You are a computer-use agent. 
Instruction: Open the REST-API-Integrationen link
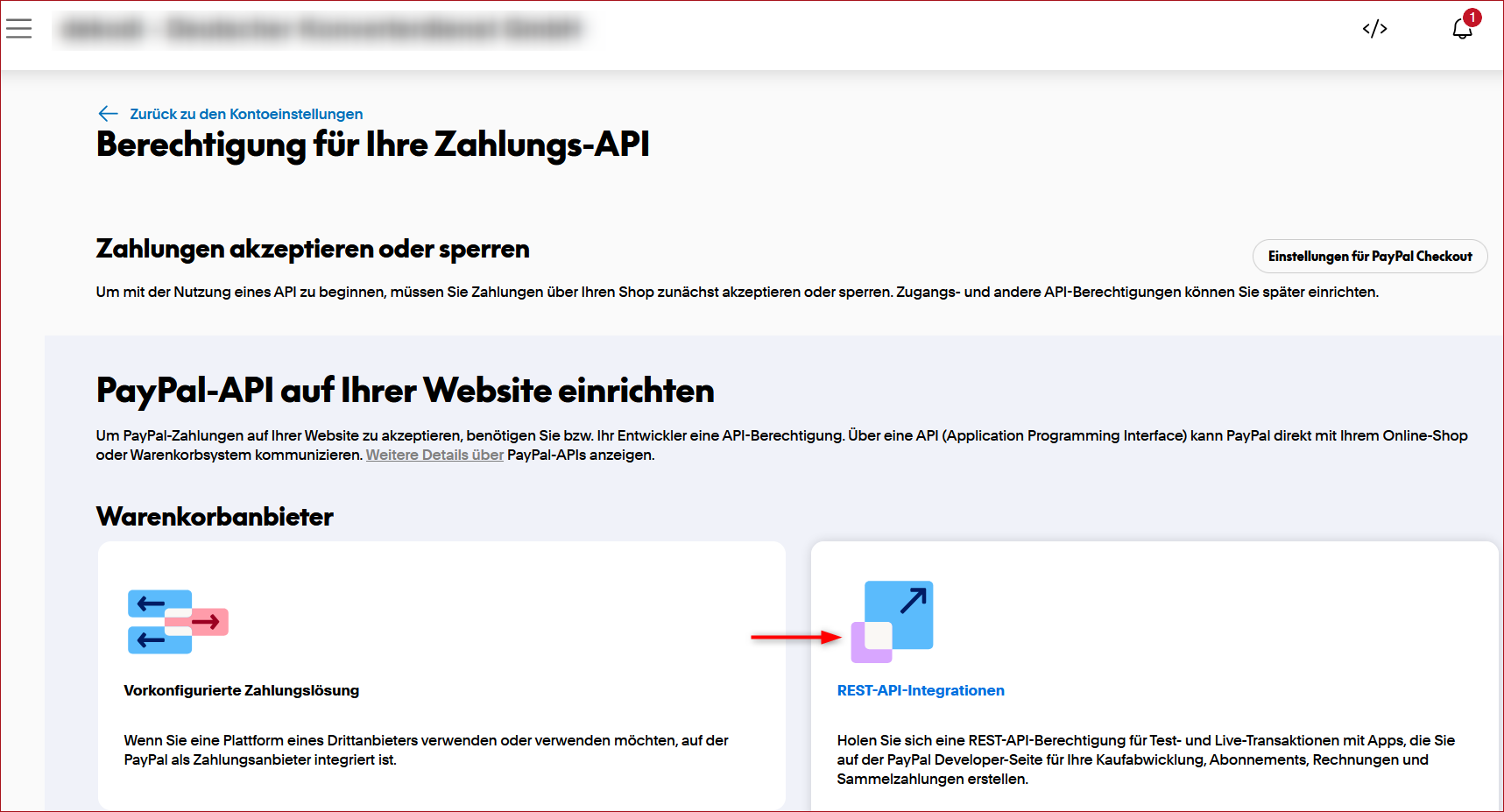point(921,690)
